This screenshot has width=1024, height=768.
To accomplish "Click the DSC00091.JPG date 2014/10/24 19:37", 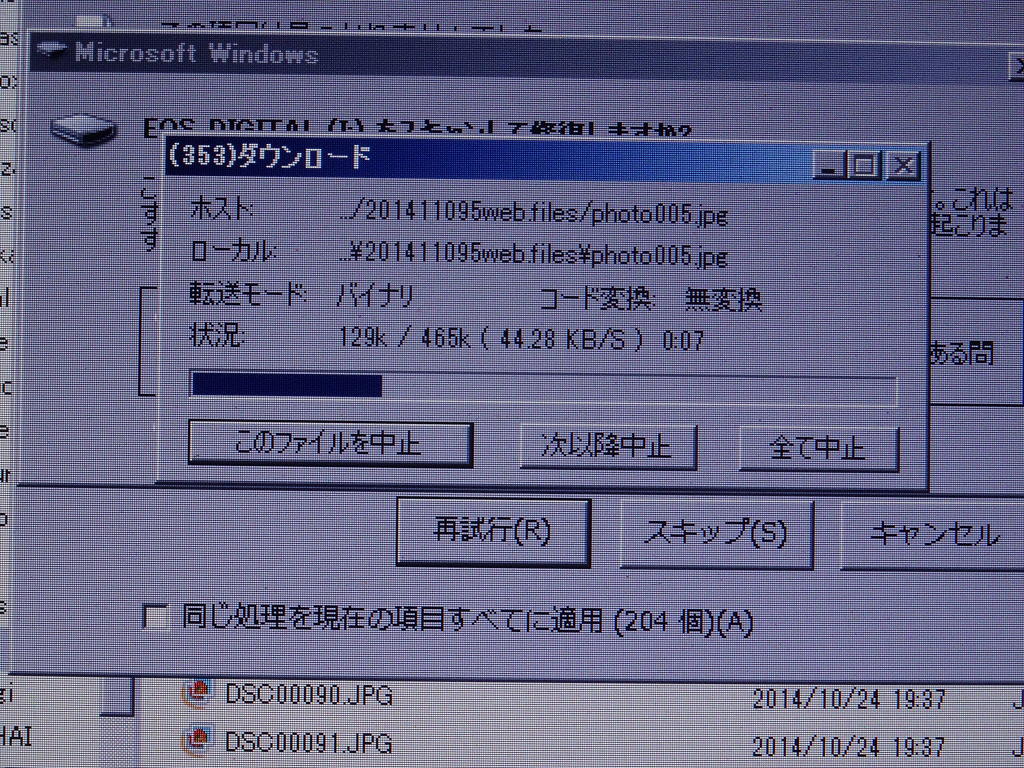I will 848,746.
